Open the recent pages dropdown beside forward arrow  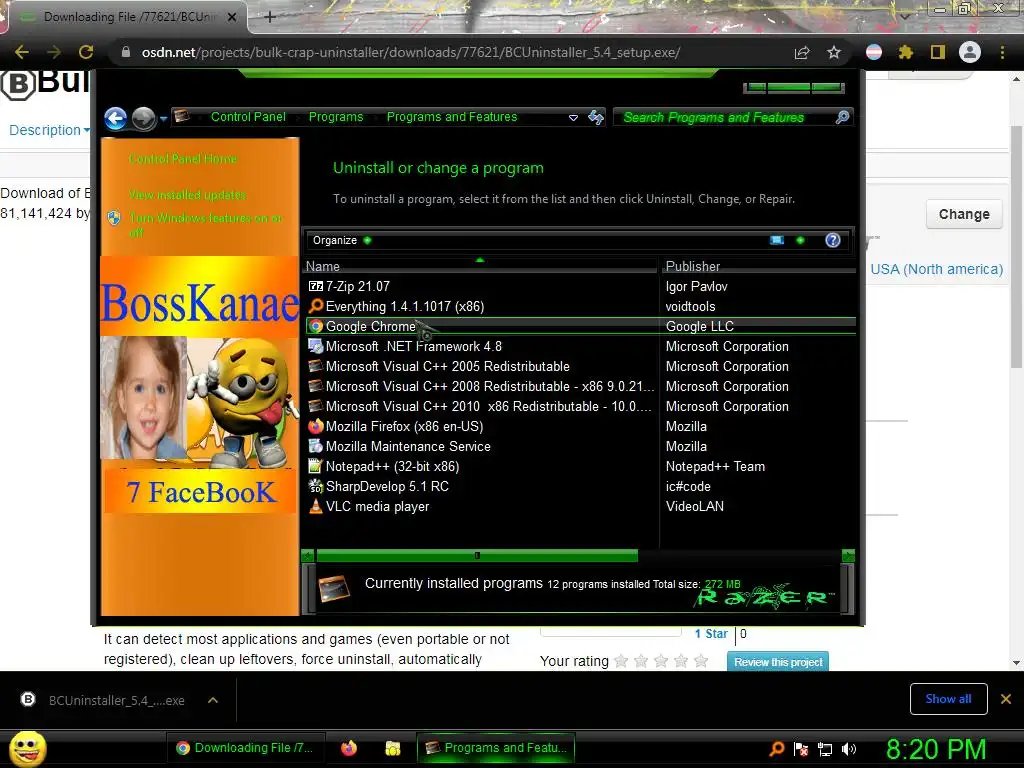[x=163, y=118]
